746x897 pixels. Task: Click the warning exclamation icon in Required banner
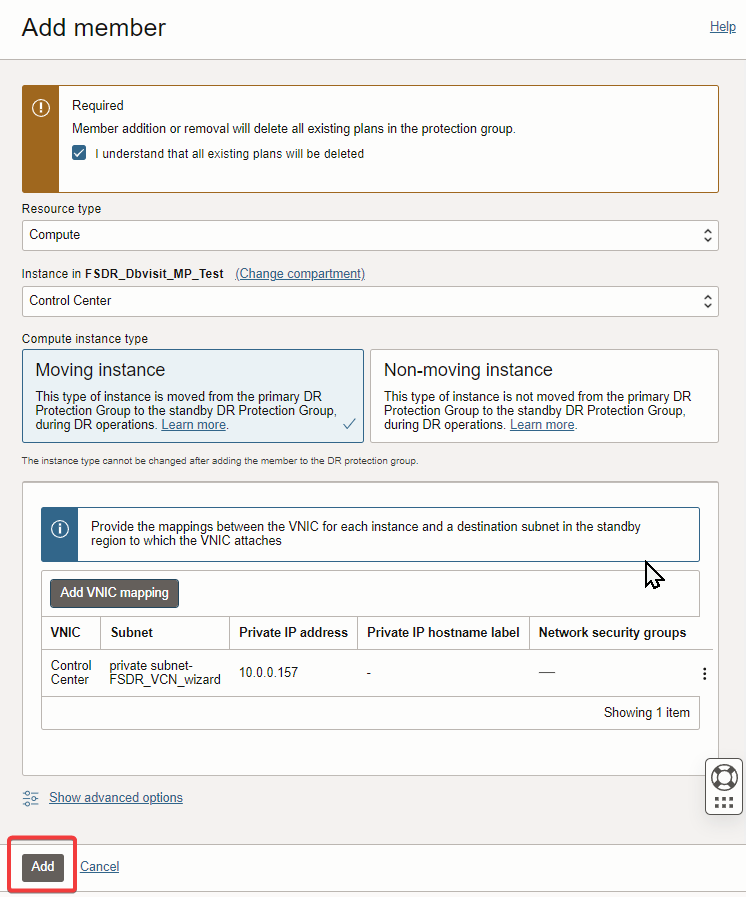40,108
